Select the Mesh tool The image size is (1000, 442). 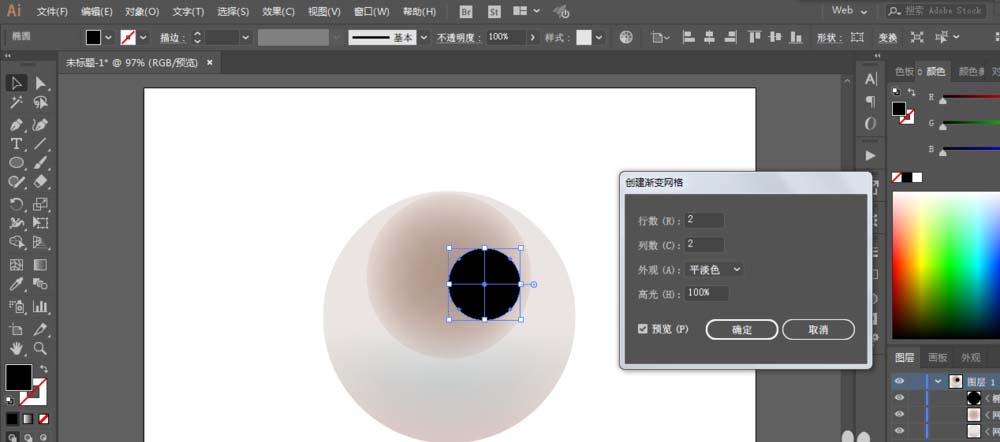point(16,265)
